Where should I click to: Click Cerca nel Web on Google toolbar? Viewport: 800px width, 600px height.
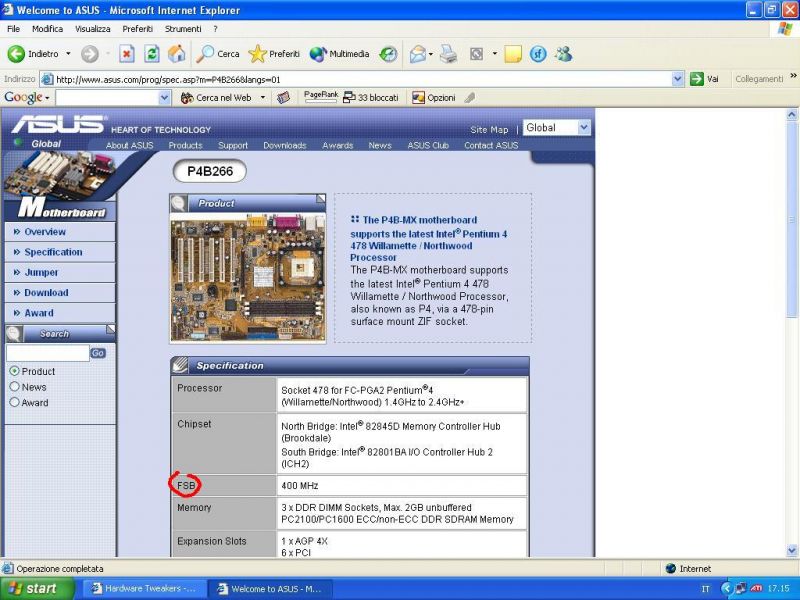click(216, 97)
